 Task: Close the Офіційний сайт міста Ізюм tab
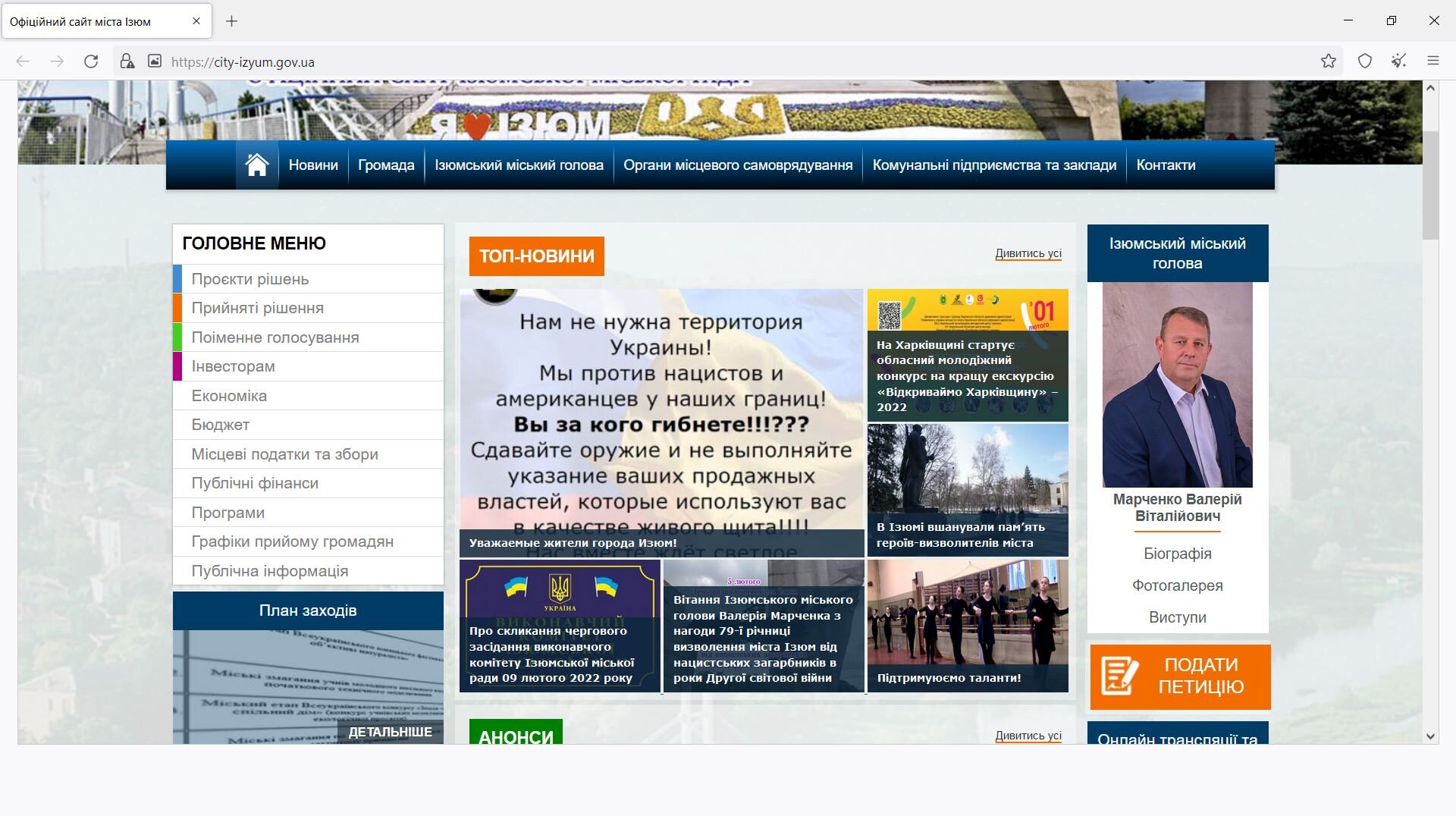tap(196, 21)
